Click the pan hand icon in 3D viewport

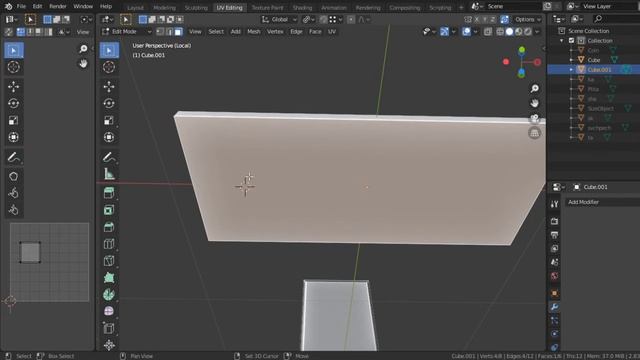click(x=535, y=103)
